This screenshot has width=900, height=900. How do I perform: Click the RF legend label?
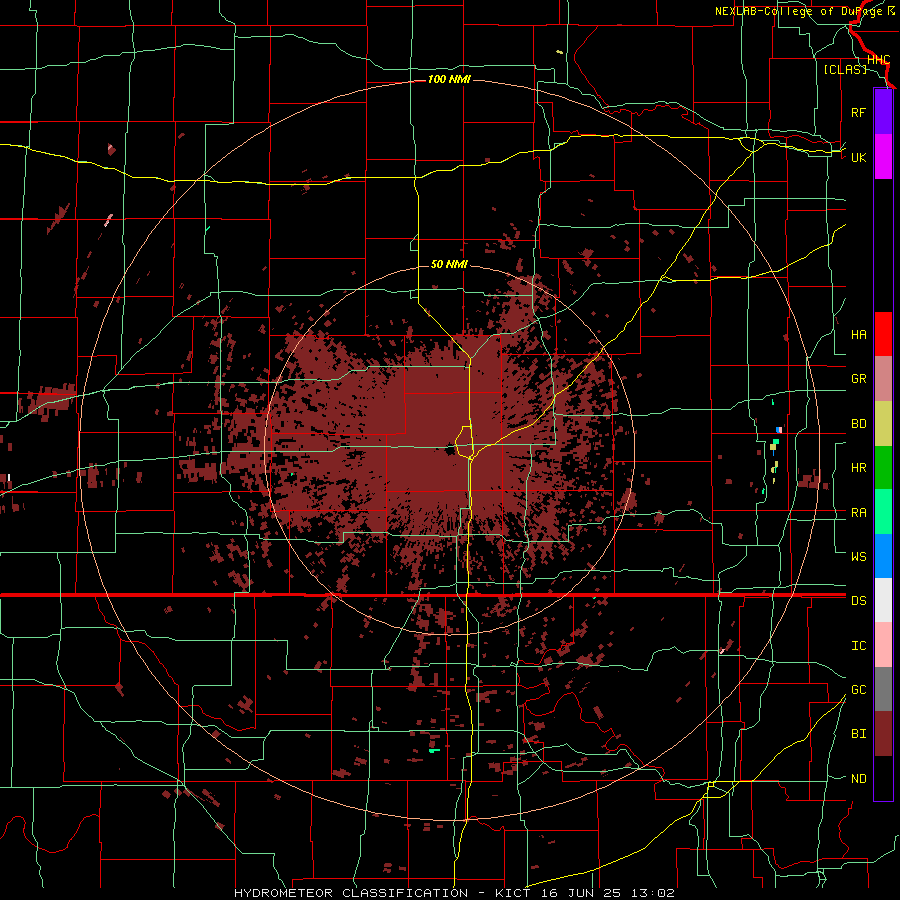(858, 112)
